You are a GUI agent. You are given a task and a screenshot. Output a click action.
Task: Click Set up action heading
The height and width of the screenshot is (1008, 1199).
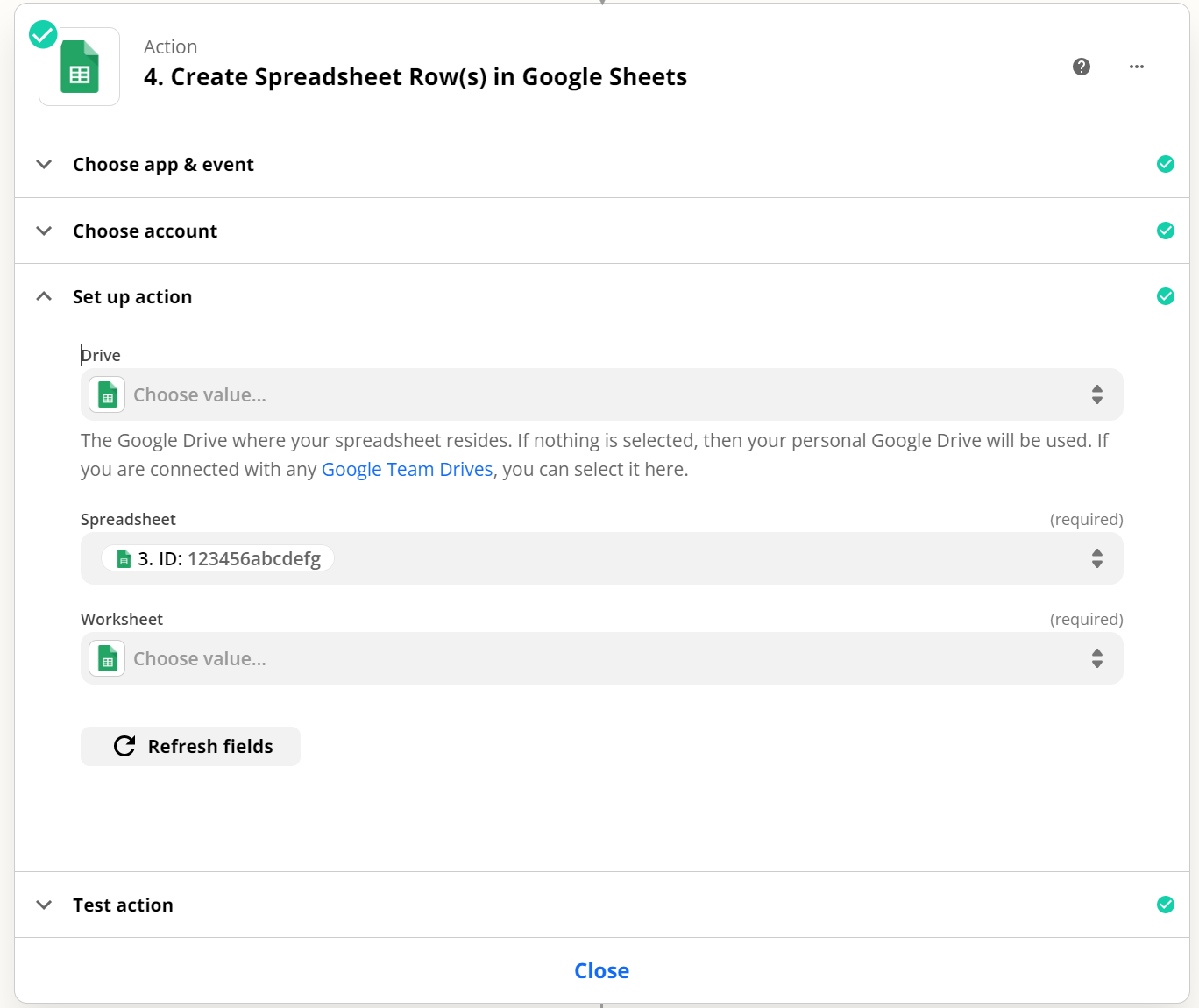[x=132, y=296]
